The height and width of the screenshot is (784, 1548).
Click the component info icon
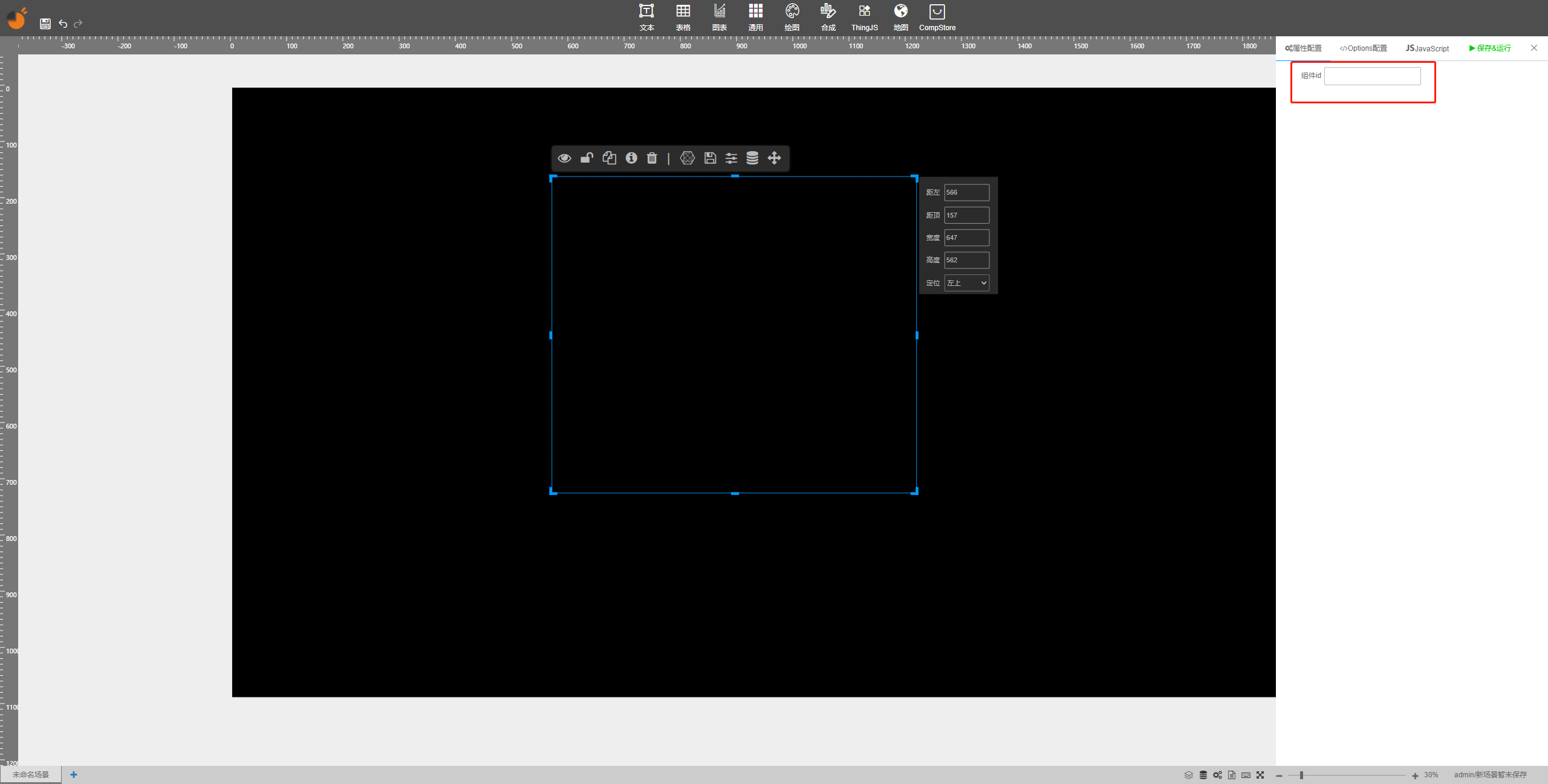coord(631,158)
